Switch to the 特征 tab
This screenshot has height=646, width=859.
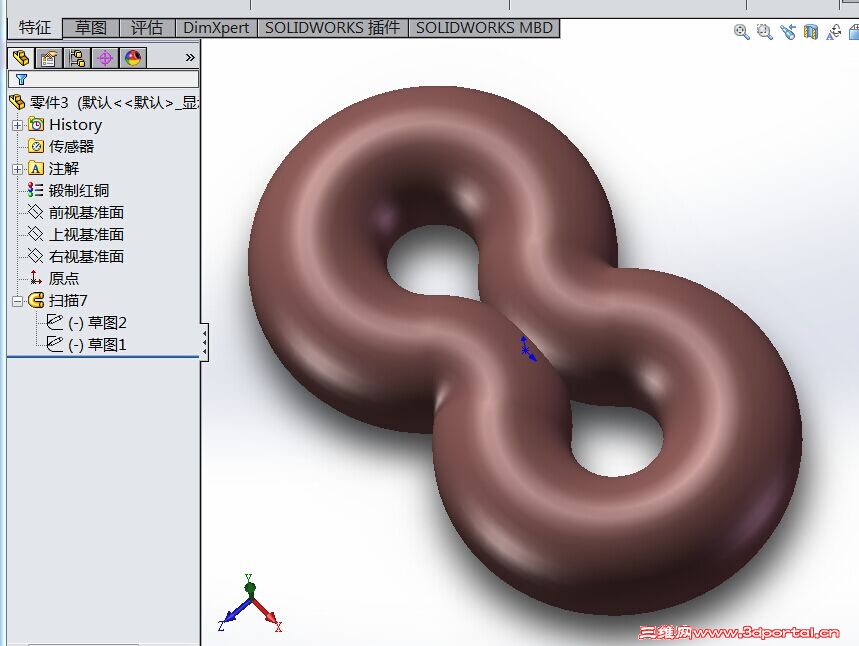[35, 27]
